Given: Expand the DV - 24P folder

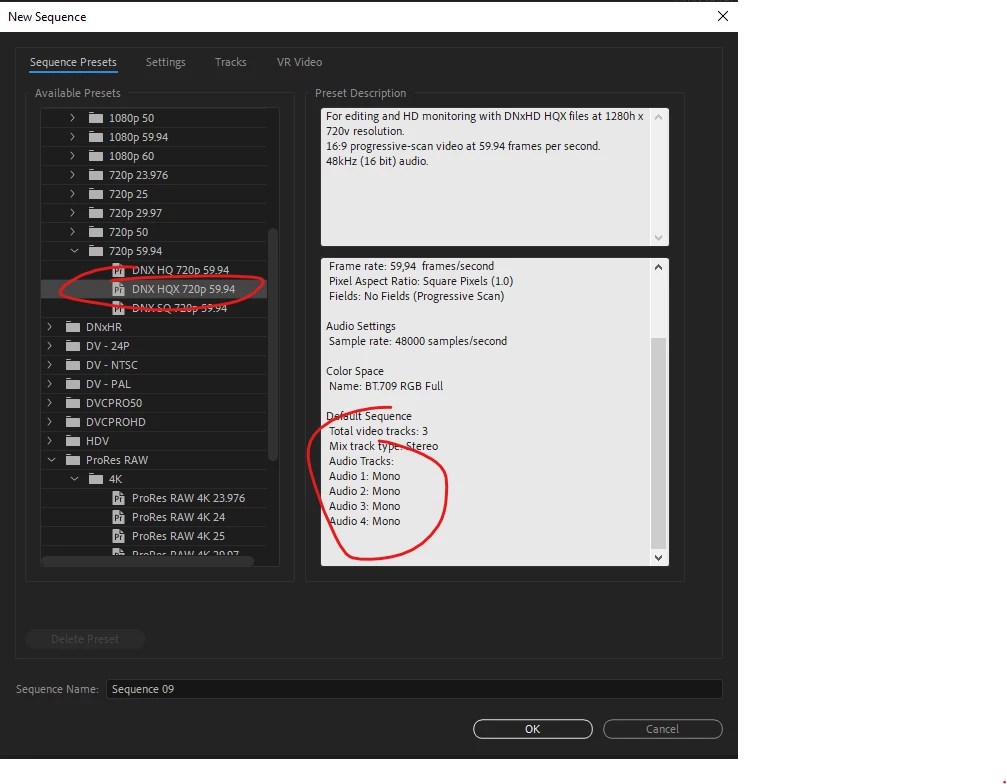Looking at the screenshot, I should 49,346.
